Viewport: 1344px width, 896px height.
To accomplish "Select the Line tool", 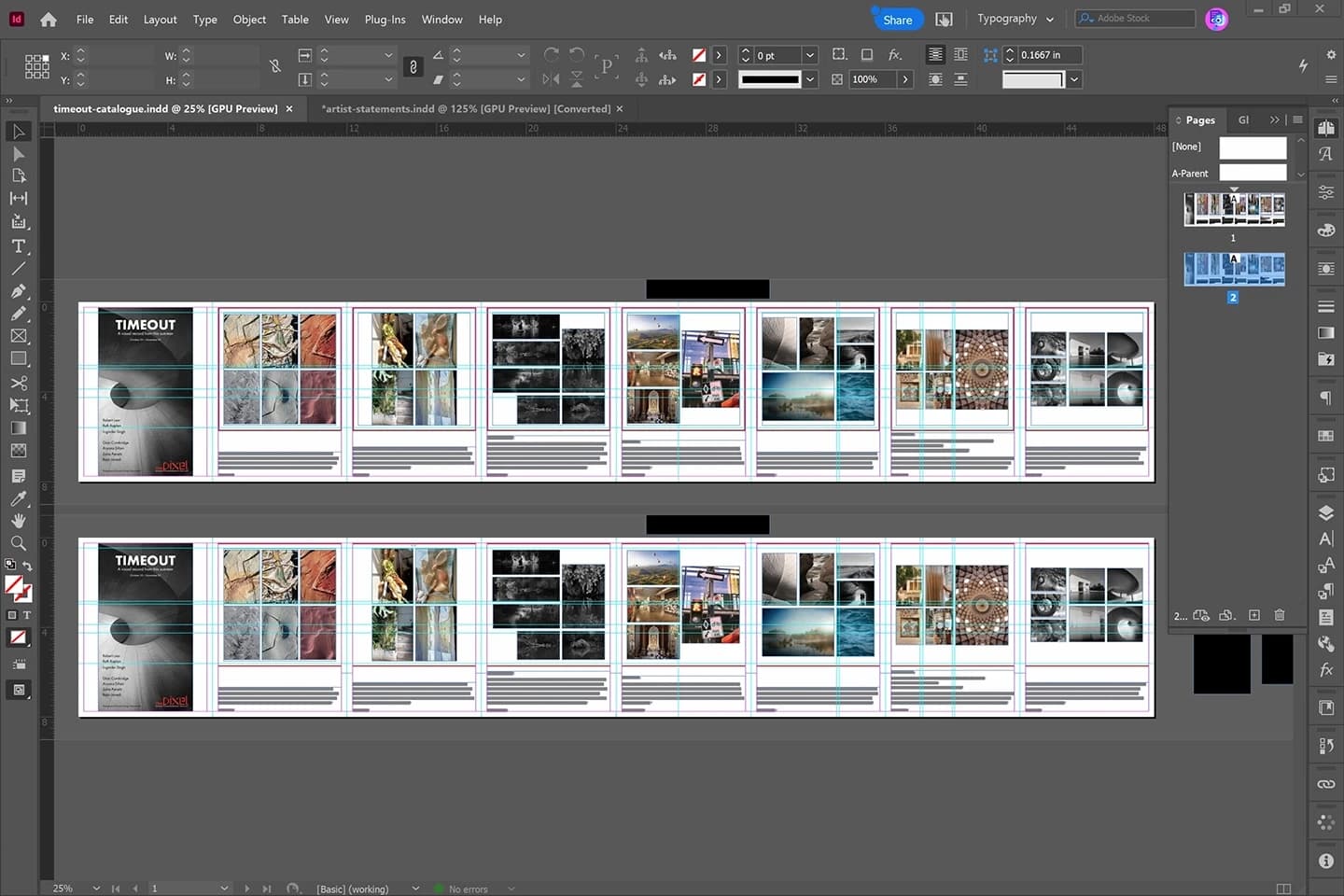I will (19, 269).
